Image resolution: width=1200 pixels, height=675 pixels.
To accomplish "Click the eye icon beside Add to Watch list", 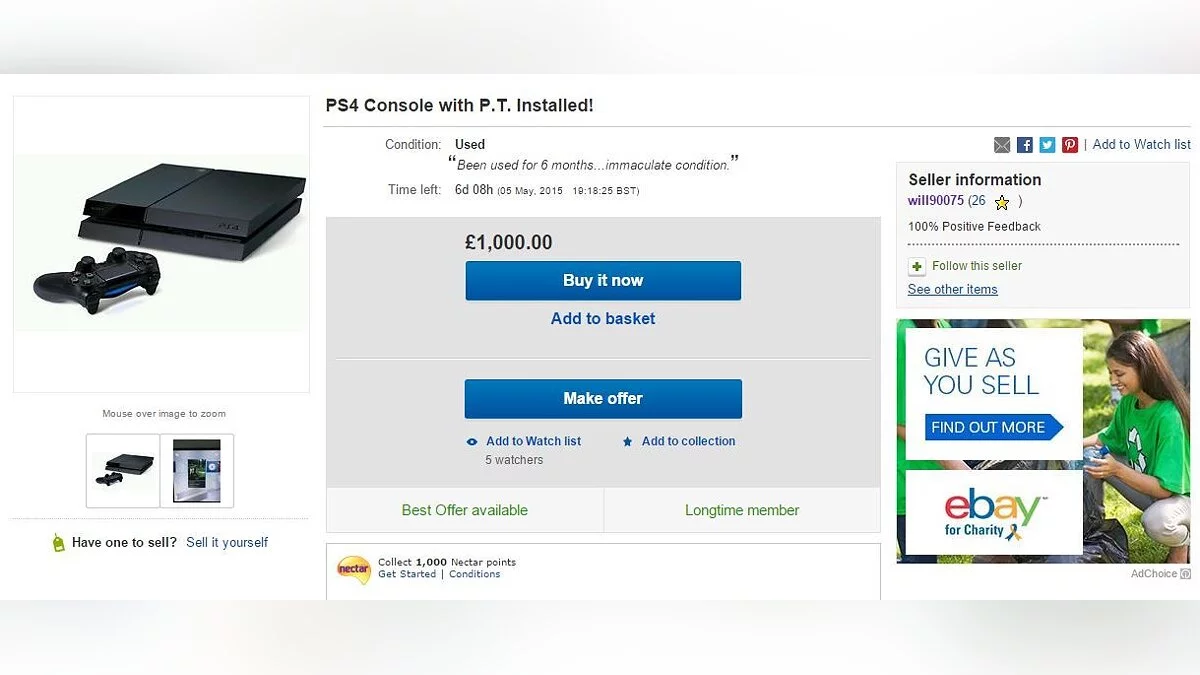I will click(x=472, y=442).
